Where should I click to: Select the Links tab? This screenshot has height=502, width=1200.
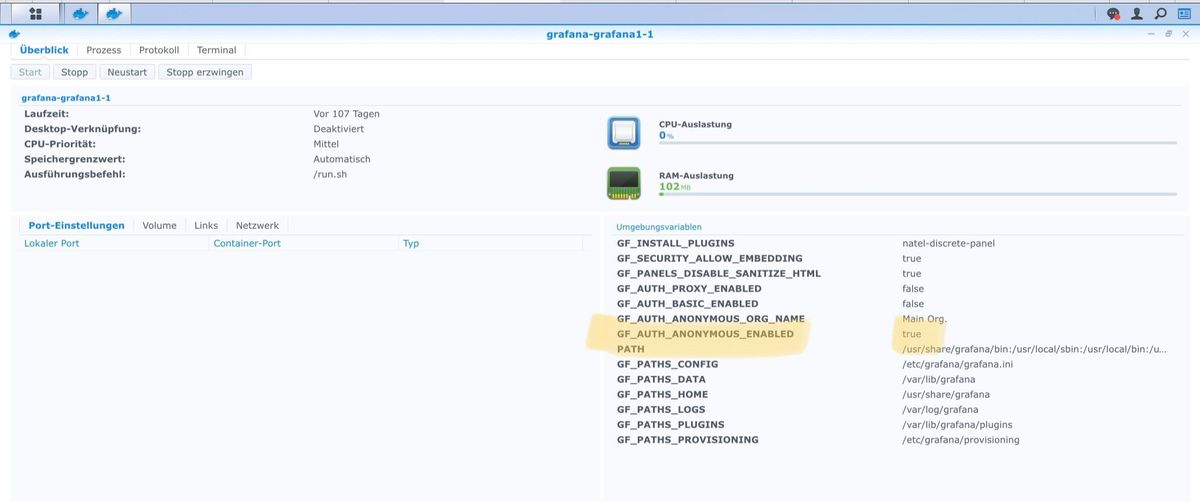click(206, 225)
